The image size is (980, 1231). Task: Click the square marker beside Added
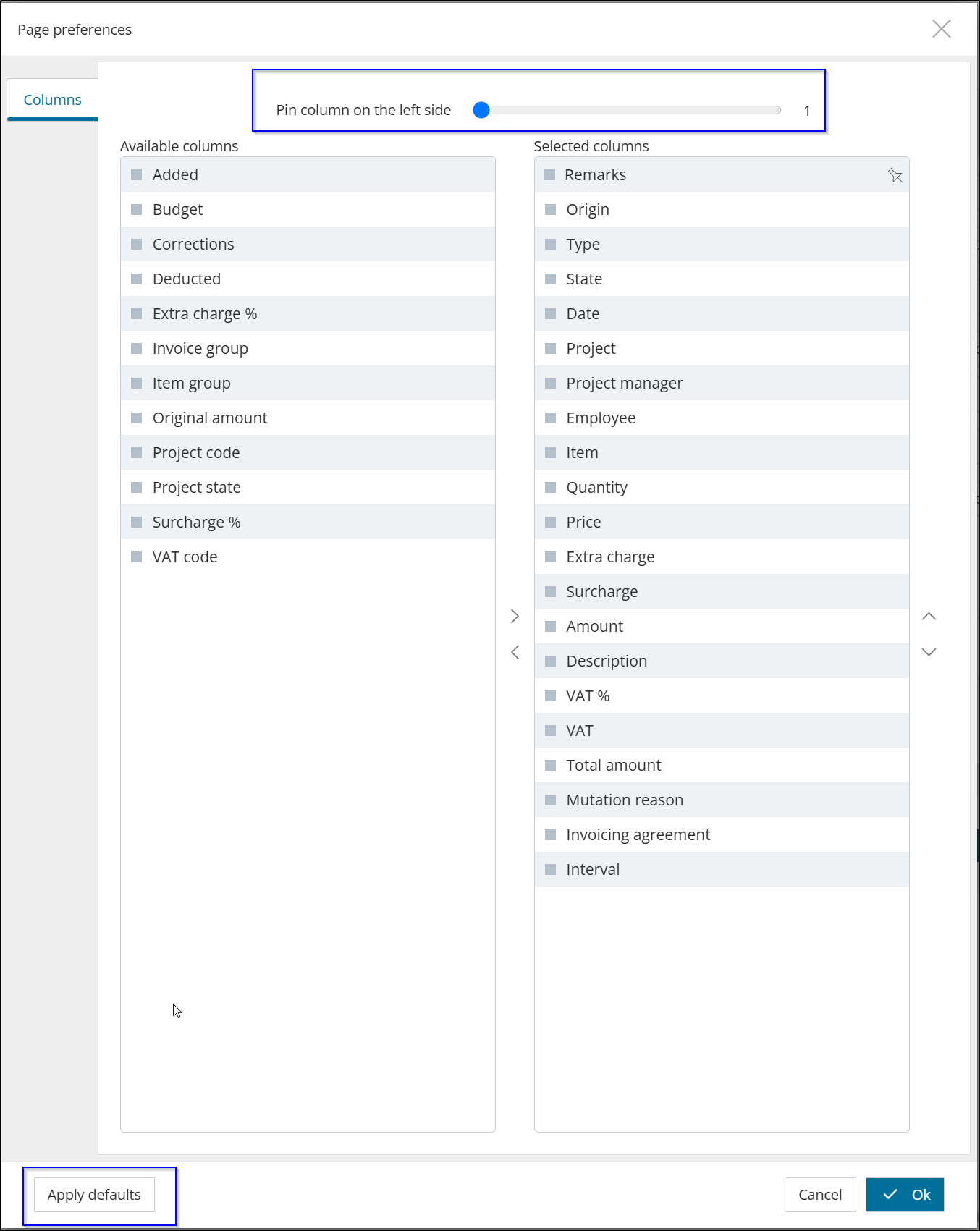click(136, 174)
